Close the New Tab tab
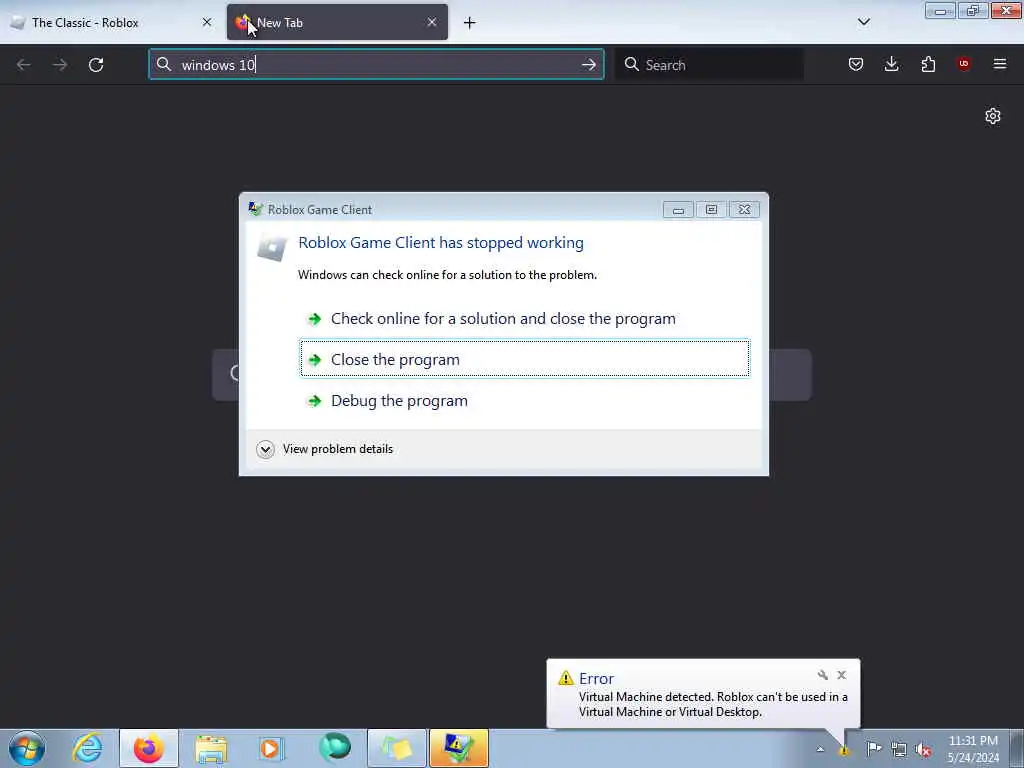 pos(432,22)
